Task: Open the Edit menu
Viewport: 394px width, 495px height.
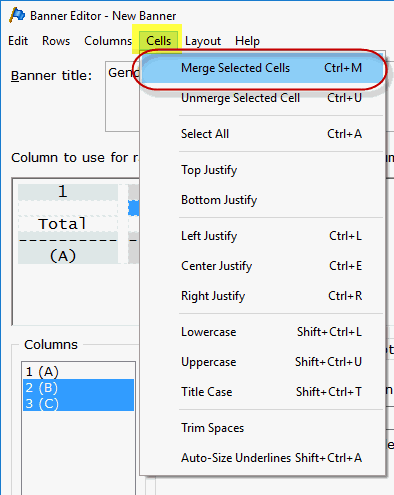Action: click(x=18, y=41)
